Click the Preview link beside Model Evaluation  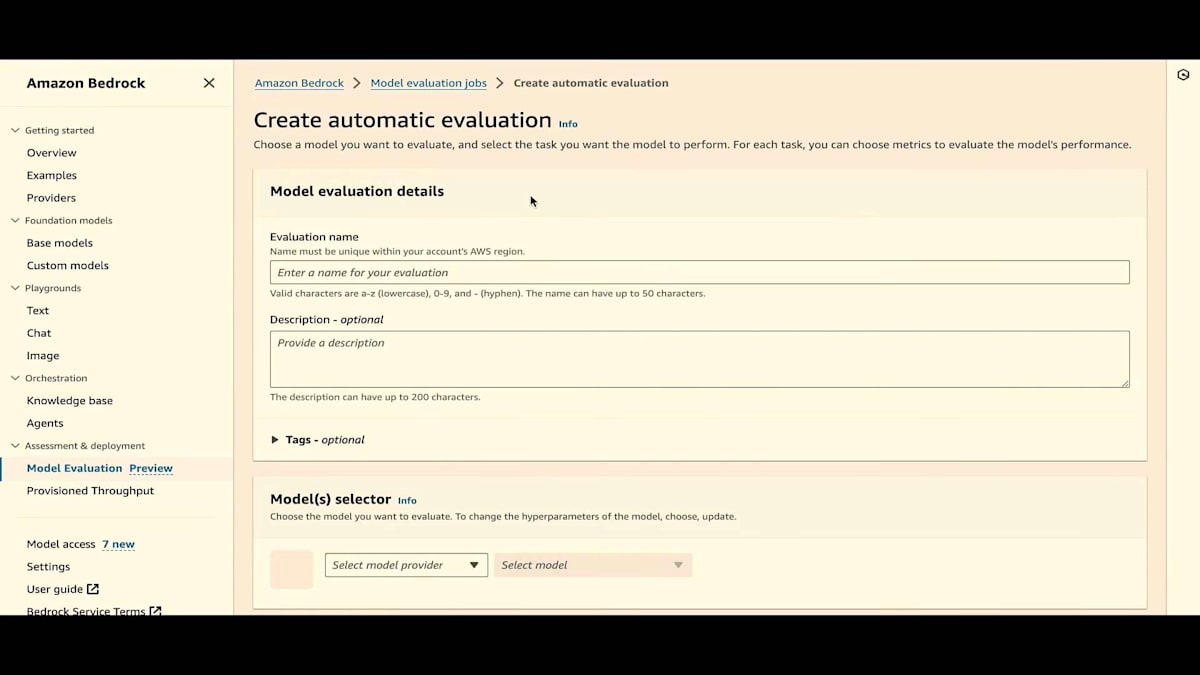click(x=151, y=468)
